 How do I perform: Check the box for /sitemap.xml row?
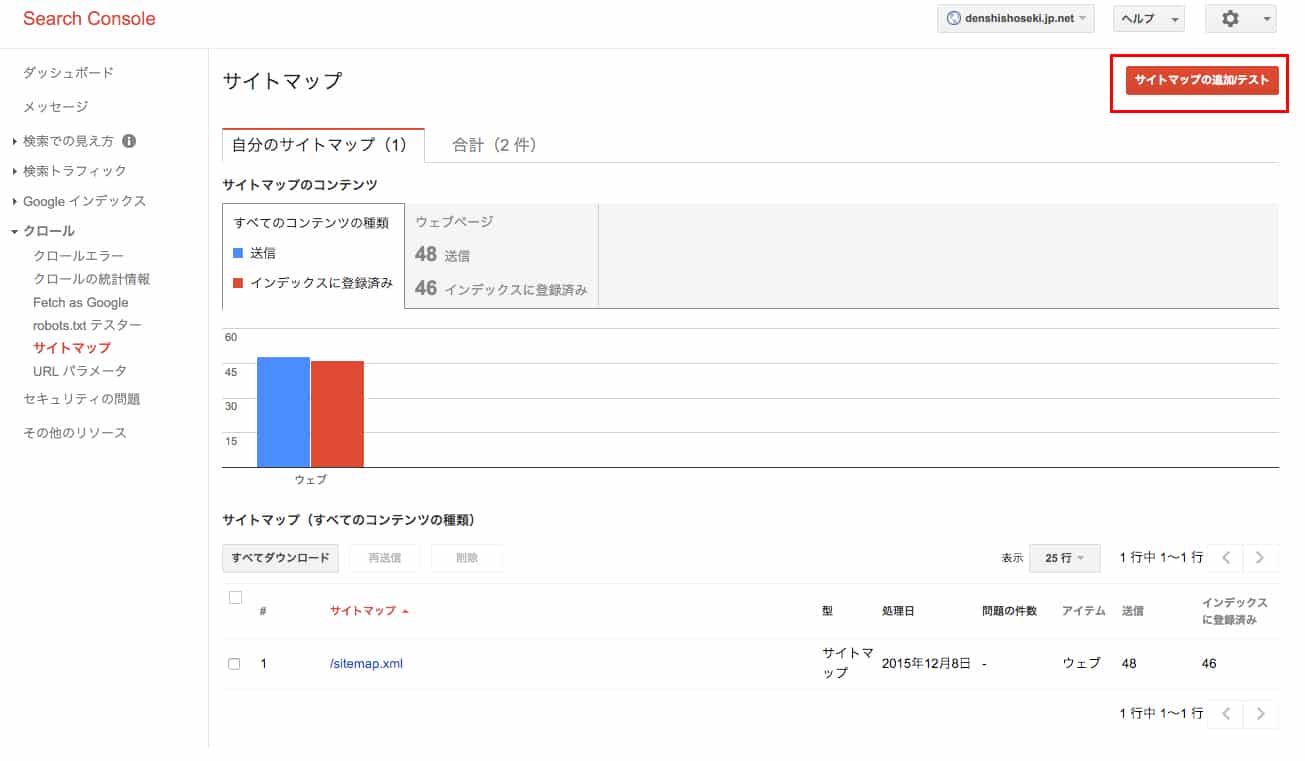[234, 664]
